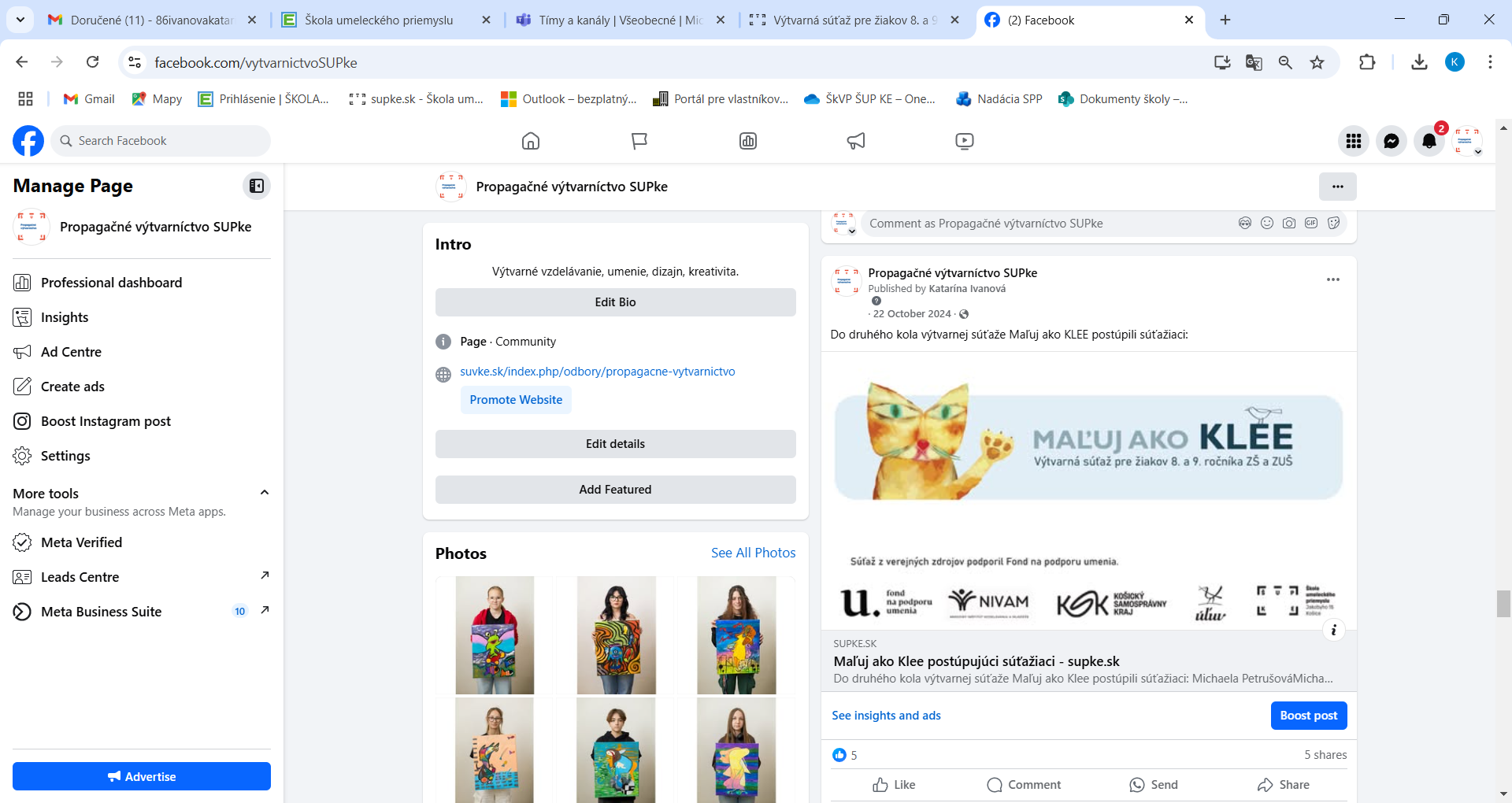This screenshot has height=803, width=1512.
Task: Open the Facebook apps grid menu
Action: click(1354, 141)
